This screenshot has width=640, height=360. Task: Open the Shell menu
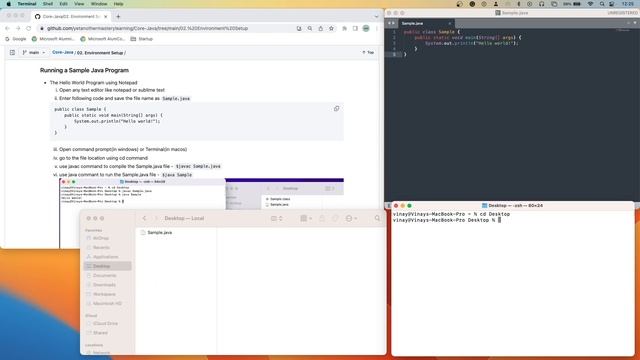(48, 4)
